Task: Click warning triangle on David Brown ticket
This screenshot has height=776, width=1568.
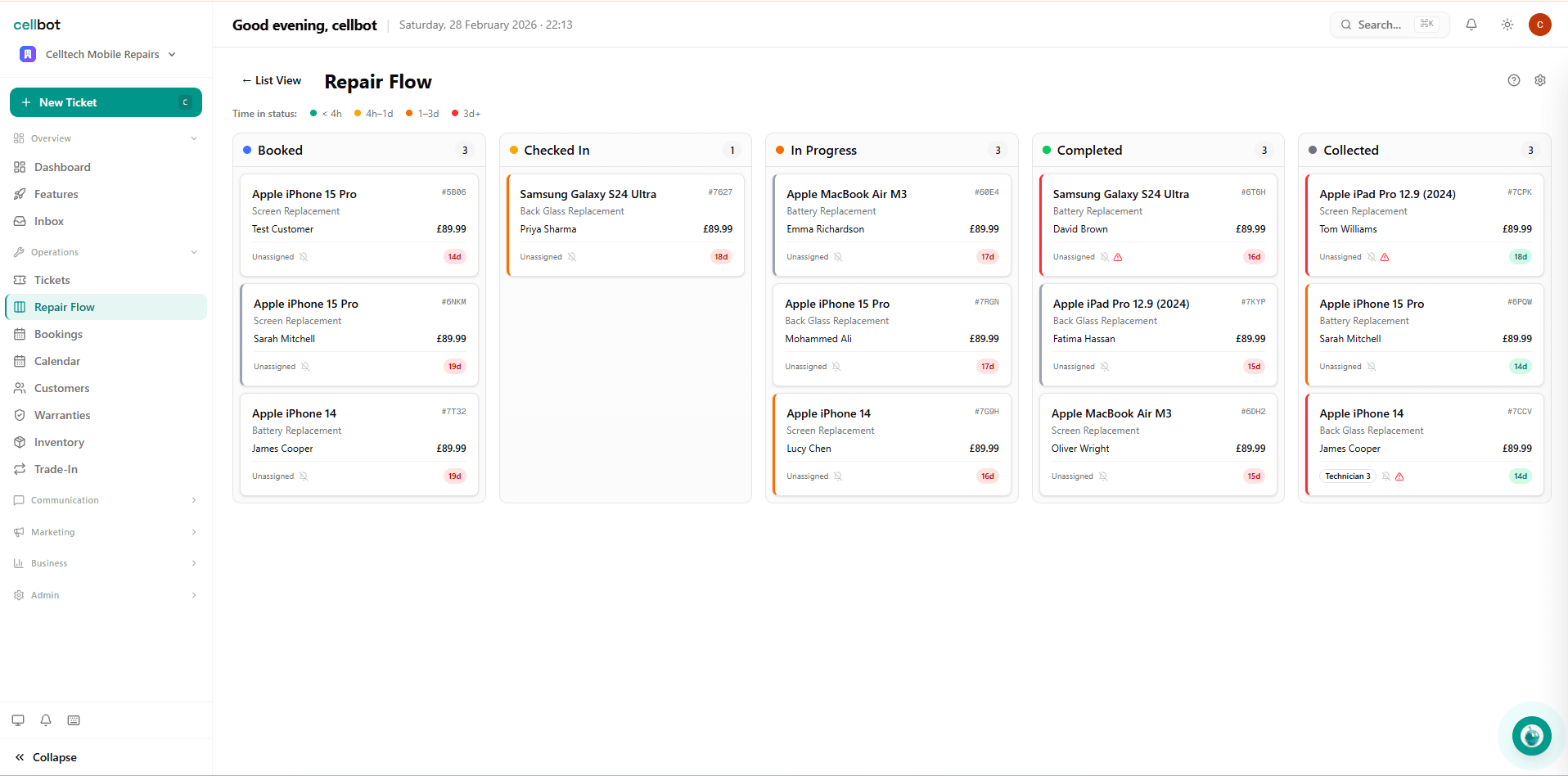Action: 1118,257
